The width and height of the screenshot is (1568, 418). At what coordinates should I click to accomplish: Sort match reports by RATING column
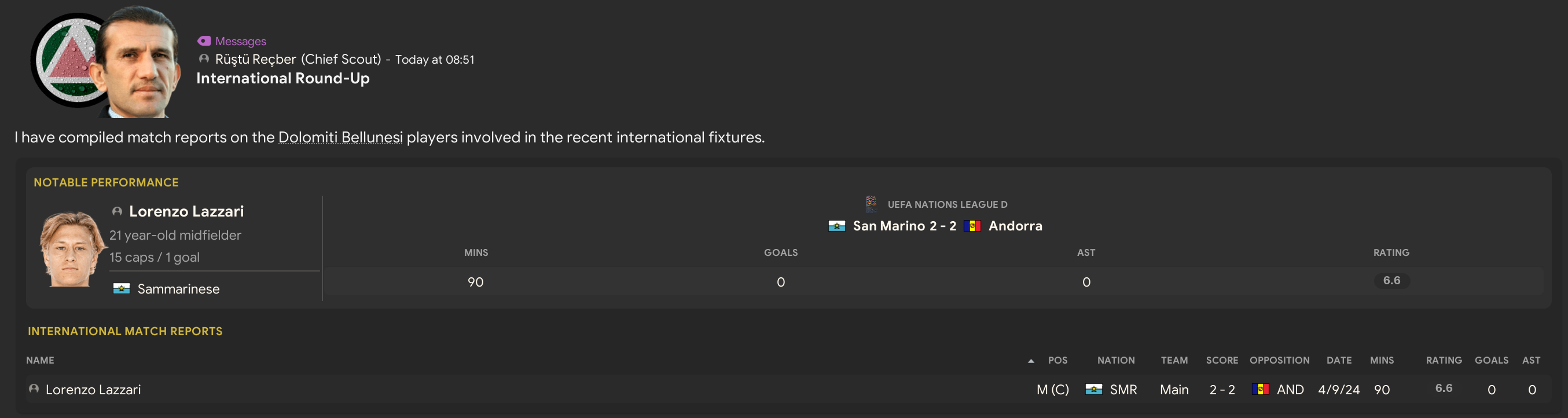point(1443,360)
